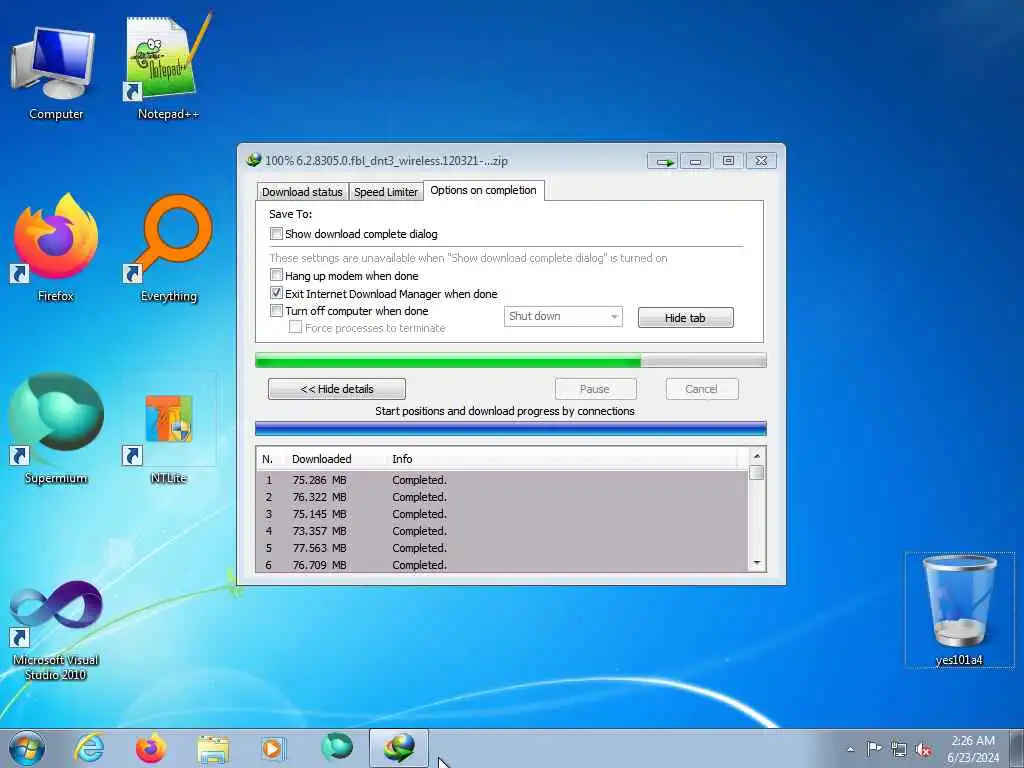Show hidden system tray icons arrow
The width and height of the screenshot is (1024, 768).
tap(850, 749)
